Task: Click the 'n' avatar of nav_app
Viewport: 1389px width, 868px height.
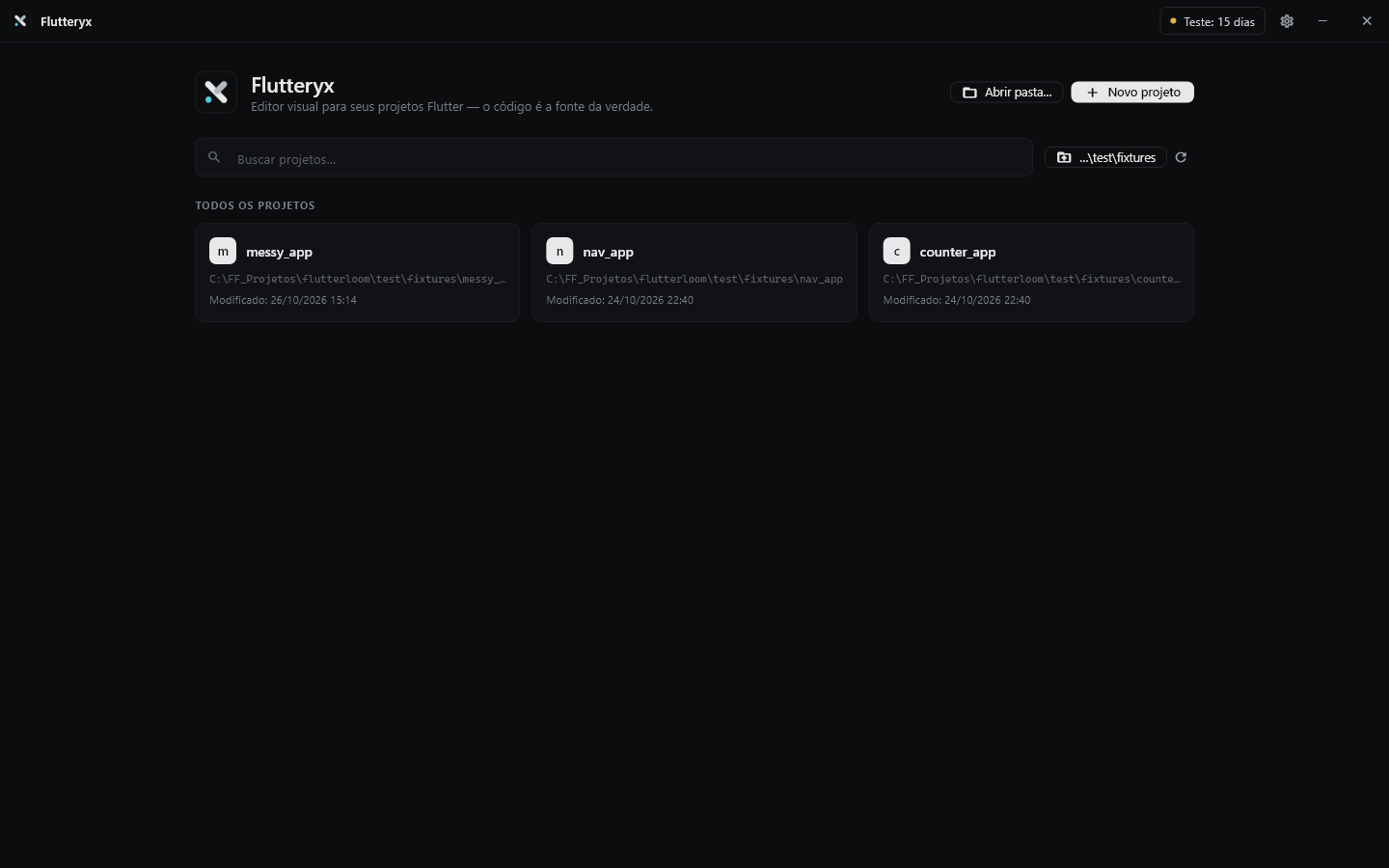Action: pos(559,251)
